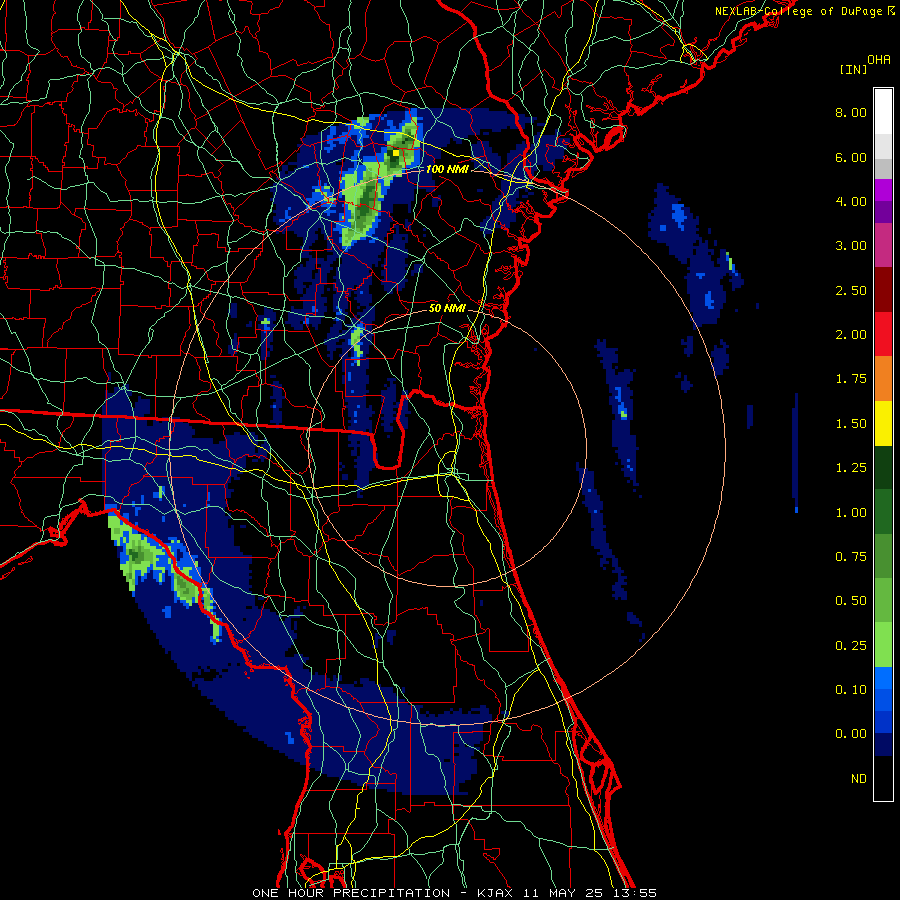Click the 8.00 legend value

pyautogui.click(x=851, y=112)
